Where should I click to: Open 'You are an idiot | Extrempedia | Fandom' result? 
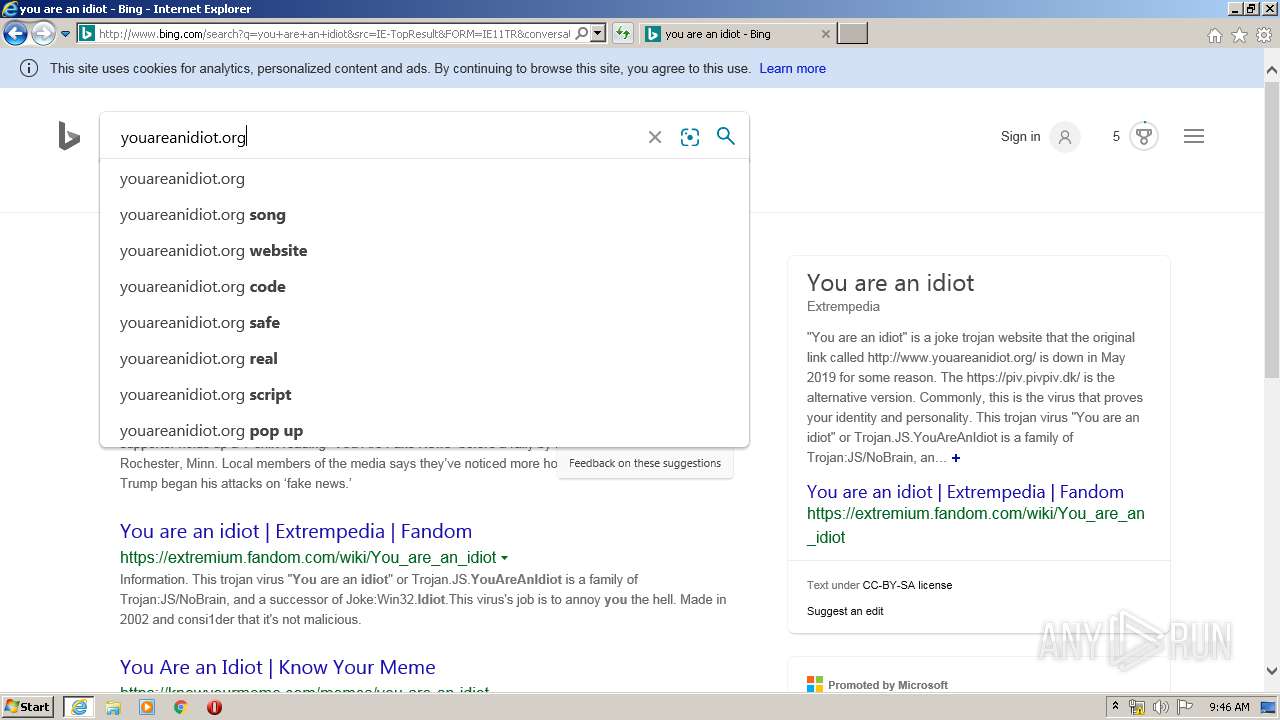pos(296,531)
